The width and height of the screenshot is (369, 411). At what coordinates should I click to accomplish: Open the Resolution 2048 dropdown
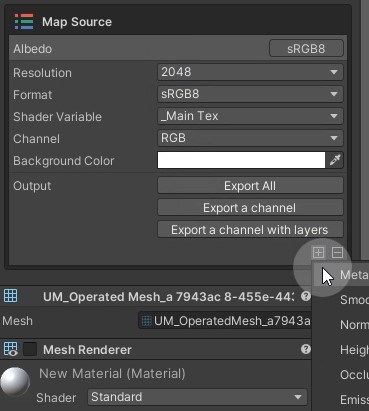(x=250, y=72)
